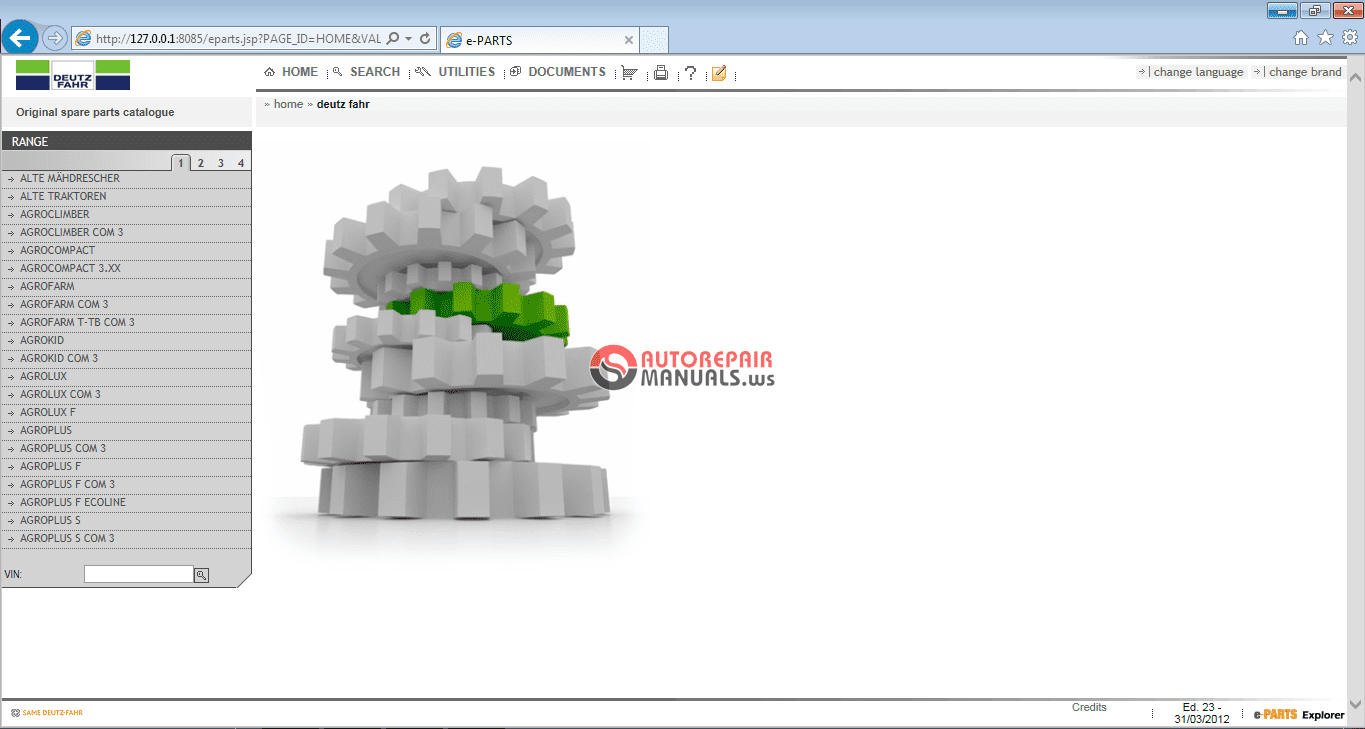
Task: Open a new blank browser tab
Action: pyautogui.click(x=654, y=40)
